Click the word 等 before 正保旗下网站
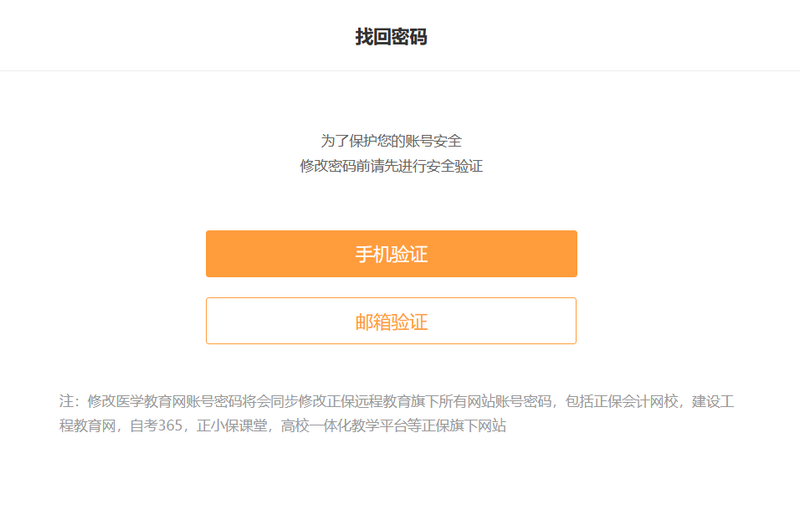Screen dimensions: 800x521 coord(416,427)
